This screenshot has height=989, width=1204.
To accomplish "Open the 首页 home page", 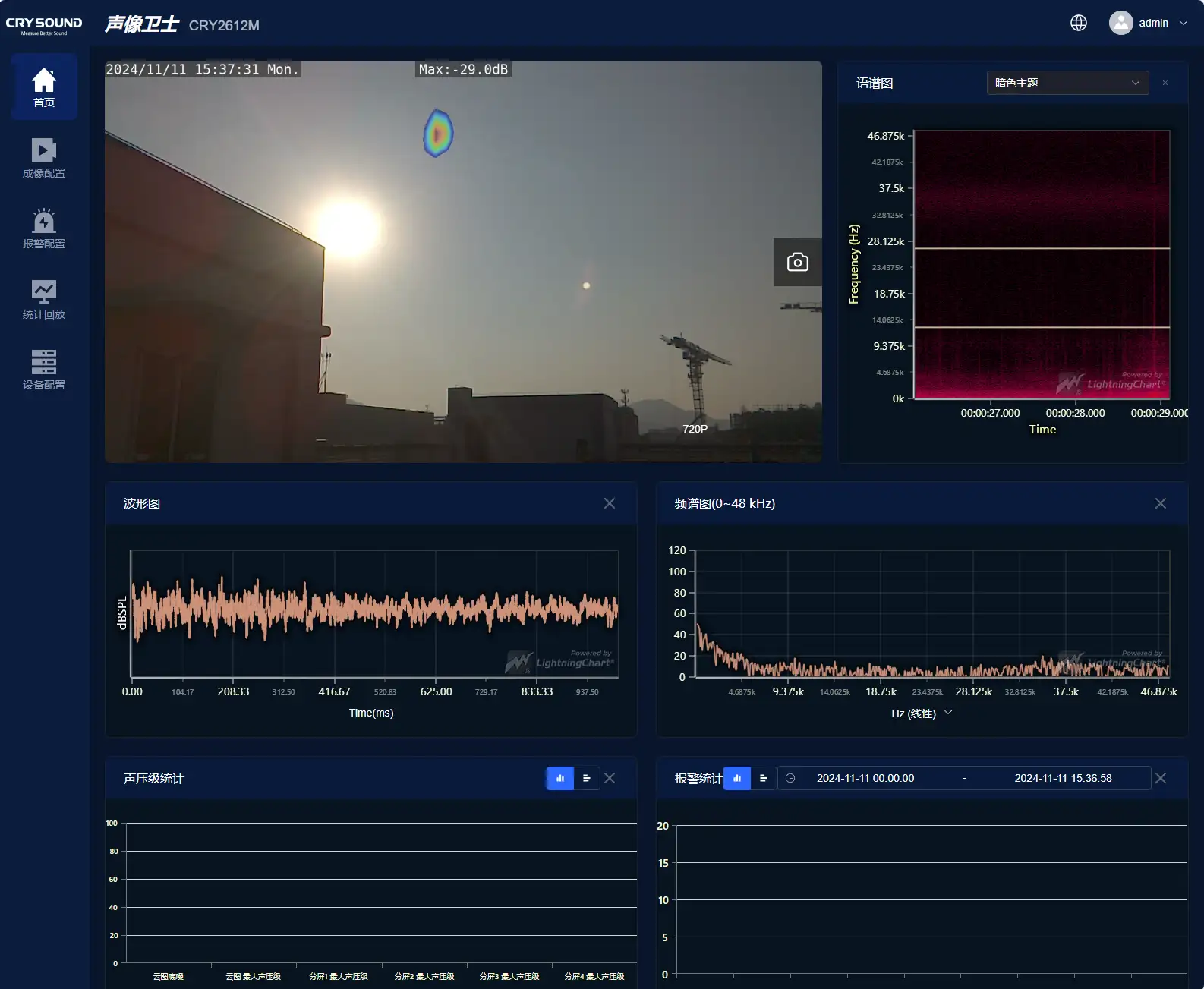I will 44,87.
